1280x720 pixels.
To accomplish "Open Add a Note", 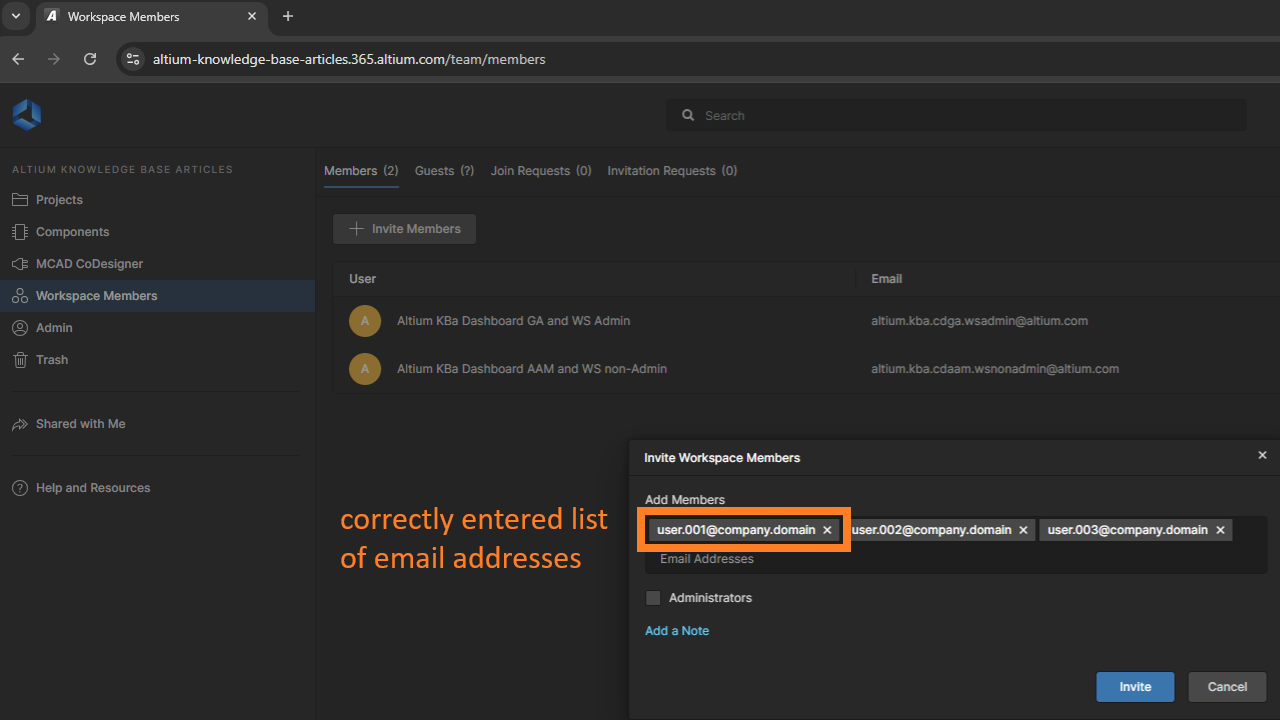I will click(676, 630).
